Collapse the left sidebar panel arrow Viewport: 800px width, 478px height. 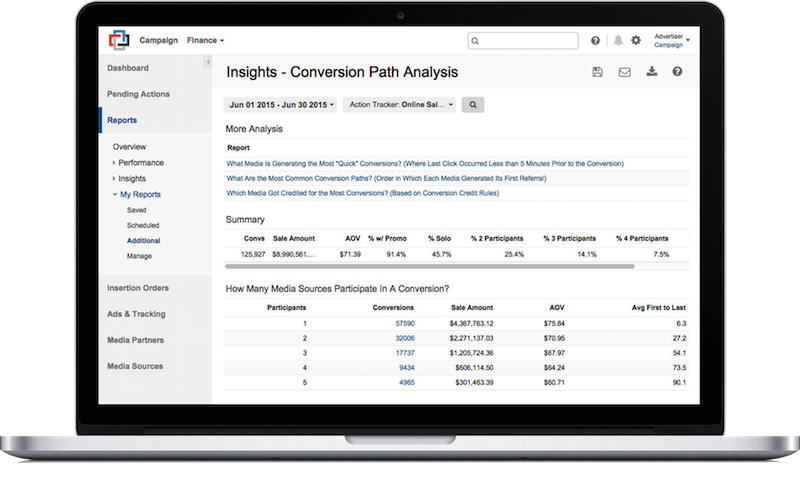(x=207, y=63)
